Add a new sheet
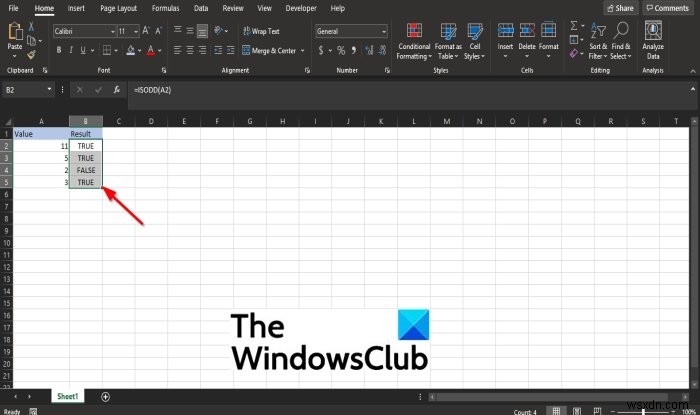700x415 pixels. pyautogui.click(x=105, y=397)
